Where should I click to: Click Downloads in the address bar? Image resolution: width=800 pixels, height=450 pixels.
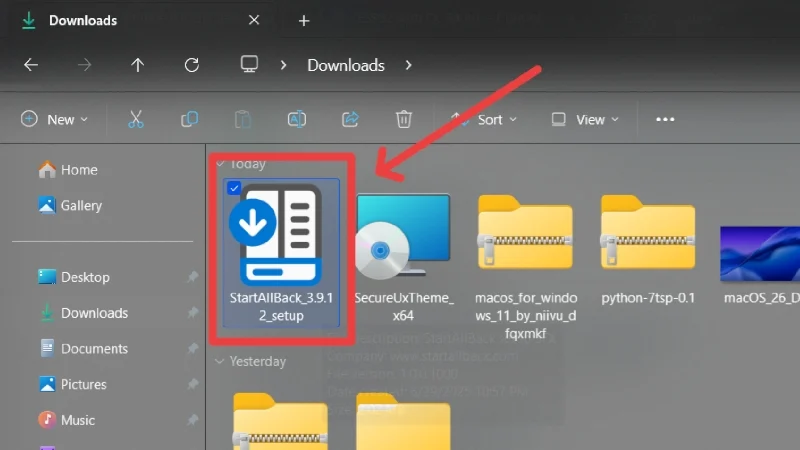click(346, 65)
